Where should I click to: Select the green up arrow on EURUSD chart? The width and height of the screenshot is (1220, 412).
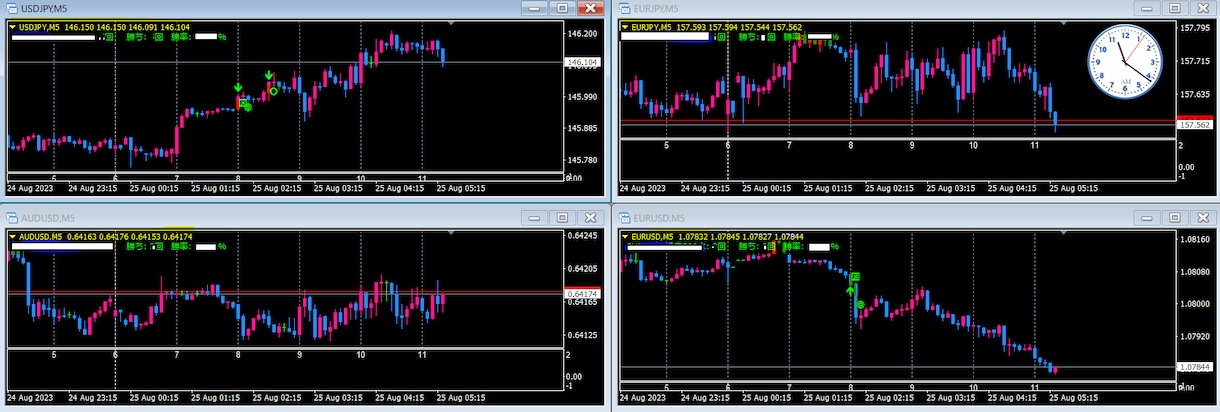[x=850, y=291]
